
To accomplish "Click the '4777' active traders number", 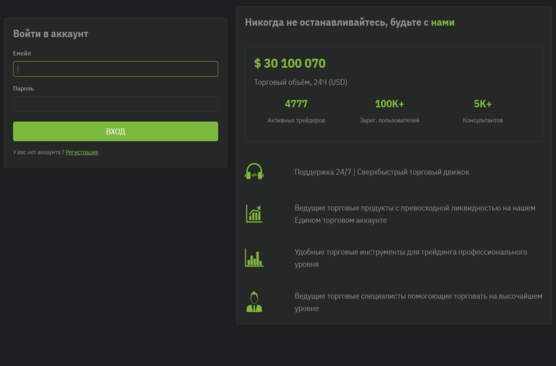I will coord(296,104).
